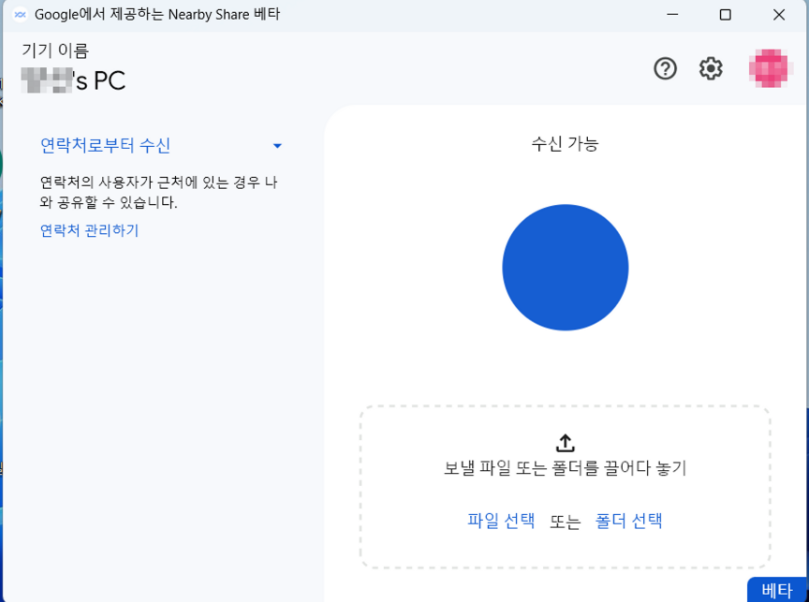Click the upload arrow icon in drop zone

point(565,442)
